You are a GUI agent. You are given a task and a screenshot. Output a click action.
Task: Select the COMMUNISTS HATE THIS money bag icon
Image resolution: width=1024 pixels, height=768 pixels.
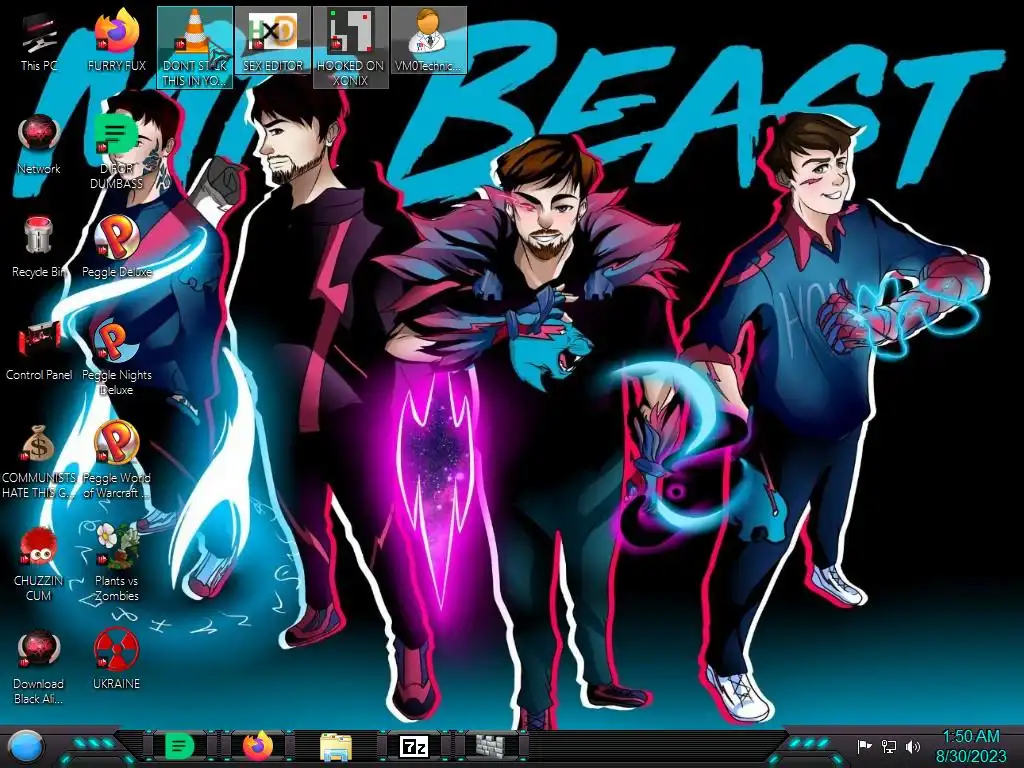tap(39, 461)
